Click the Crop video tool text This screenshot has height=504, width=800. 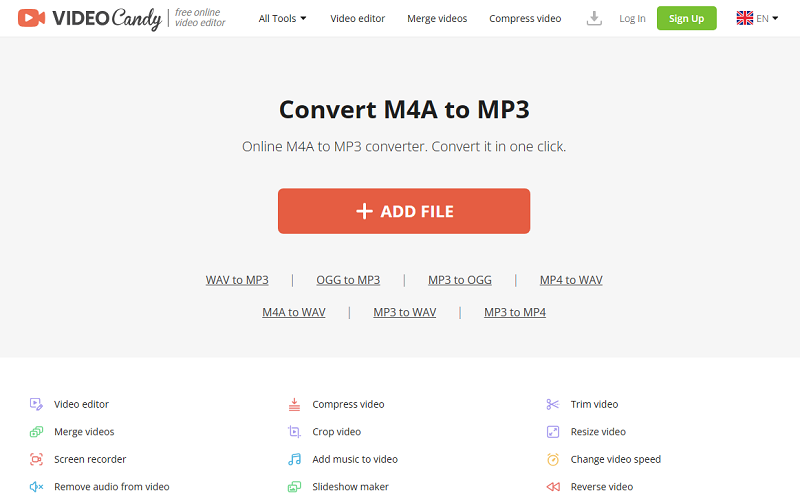coord(337,432)
